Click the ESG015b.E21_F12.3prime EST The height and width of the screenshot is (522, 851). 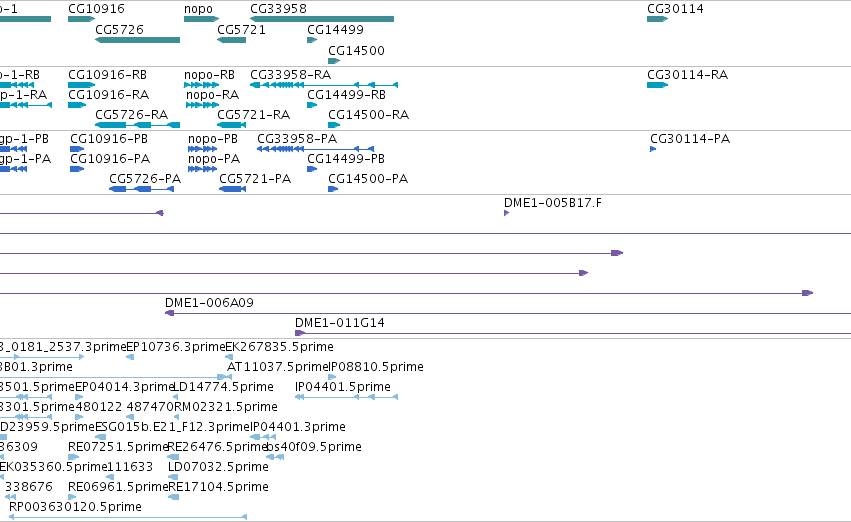100,437
